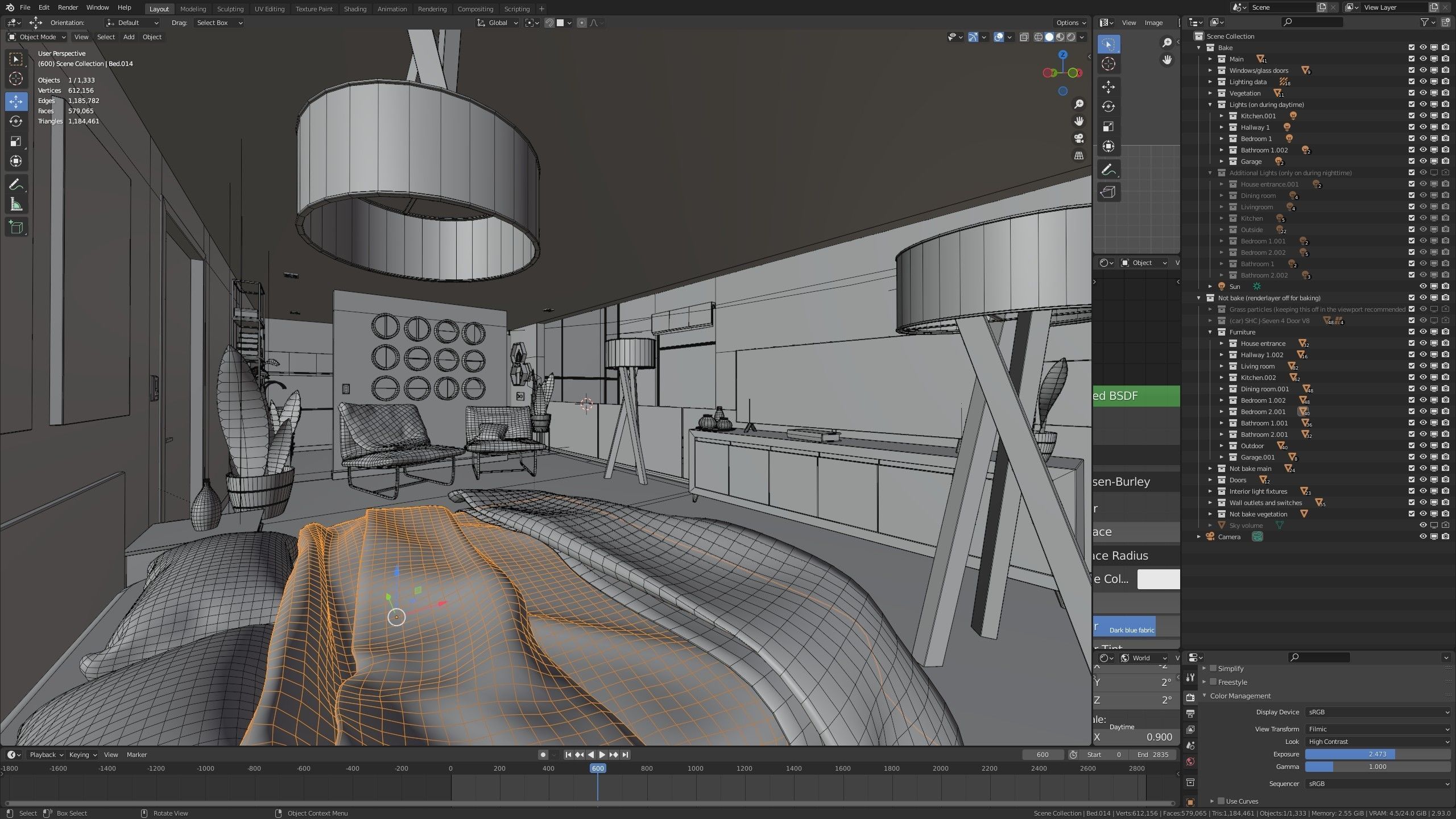The width and height of the screenshot is (1456, 819).
Task: Open the Object Mode dropdown
Action: (37, 37)
